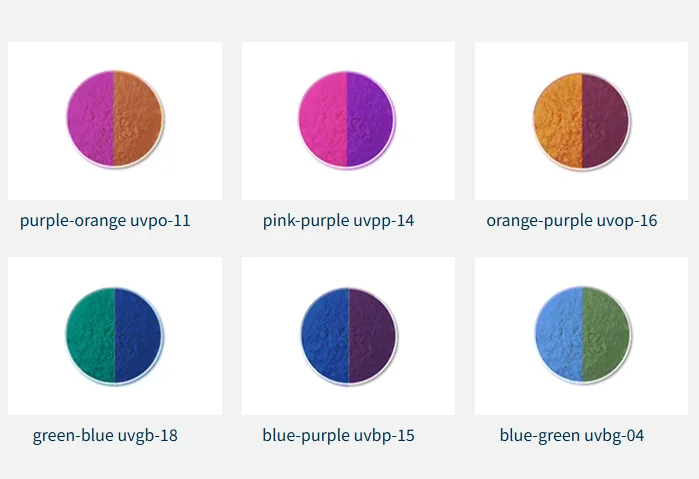
Task: Pick the dark plum half of uvbp-15 swatch
Action: click(x=373, y=335)
